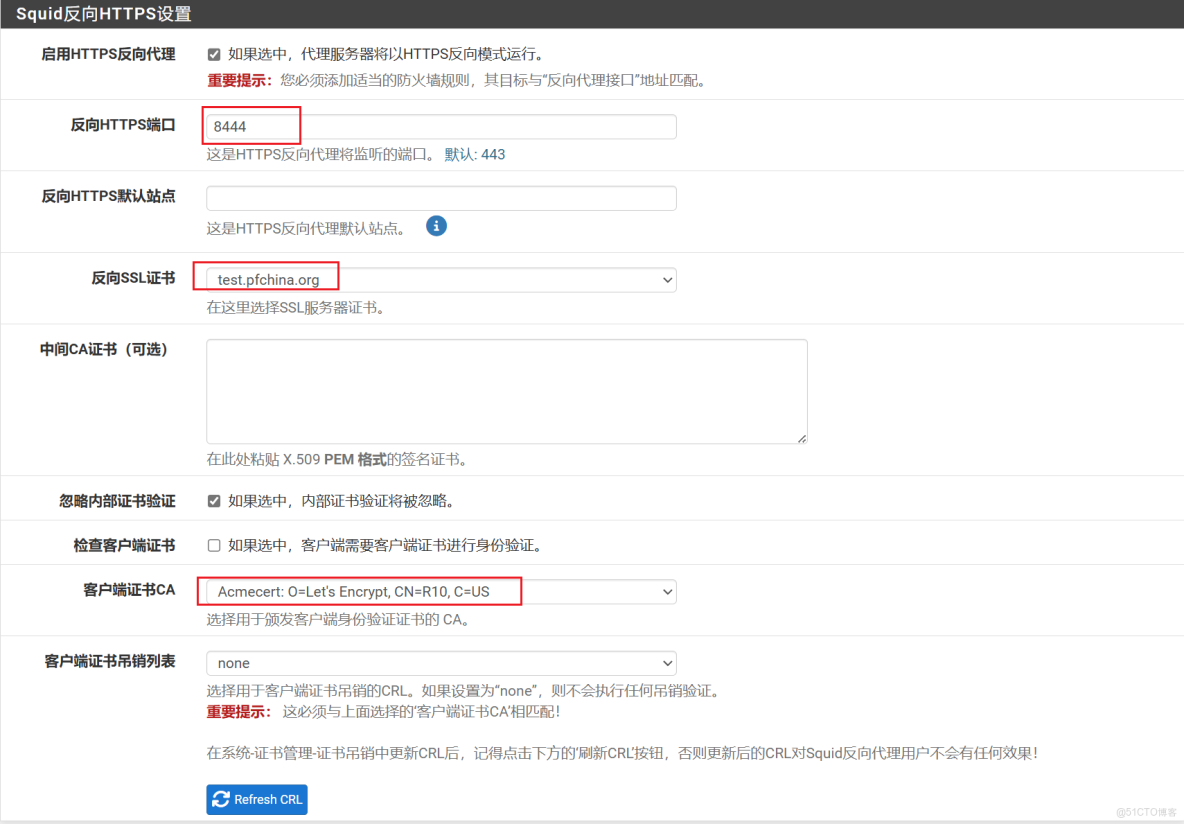1184x824 pixels.
Task: Click the 客户端证书CA dropdown arrow
Action: [667, 591]
